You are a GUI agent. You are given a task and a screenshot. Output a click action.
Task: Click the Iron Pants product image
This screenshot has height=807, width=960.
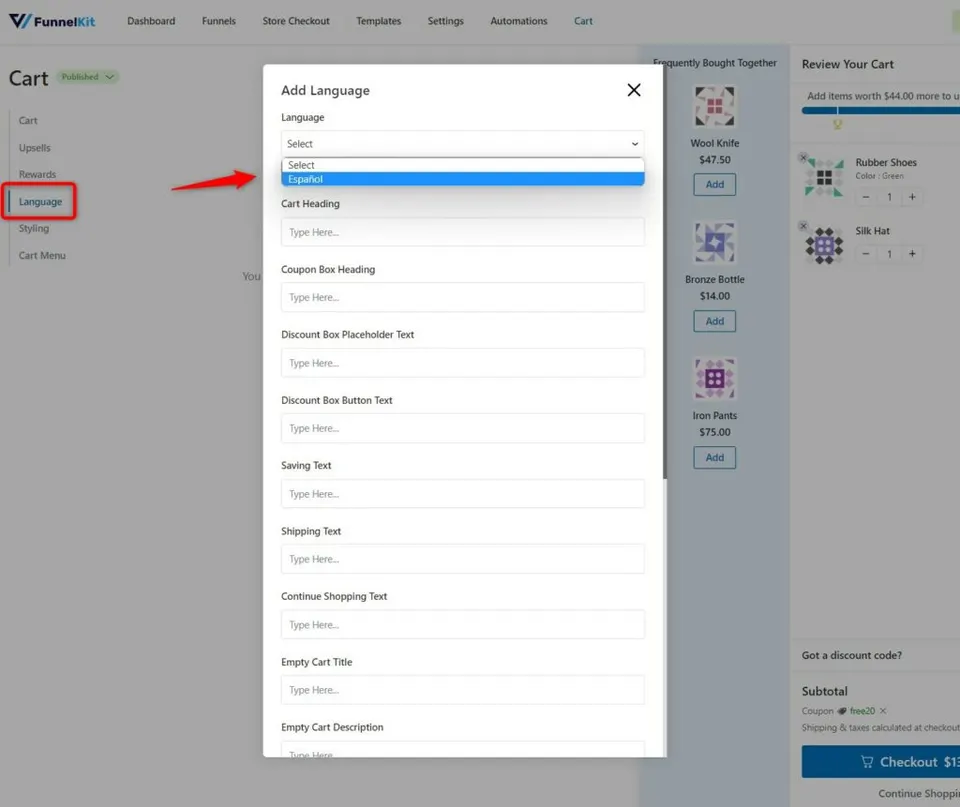pos(714,378)
